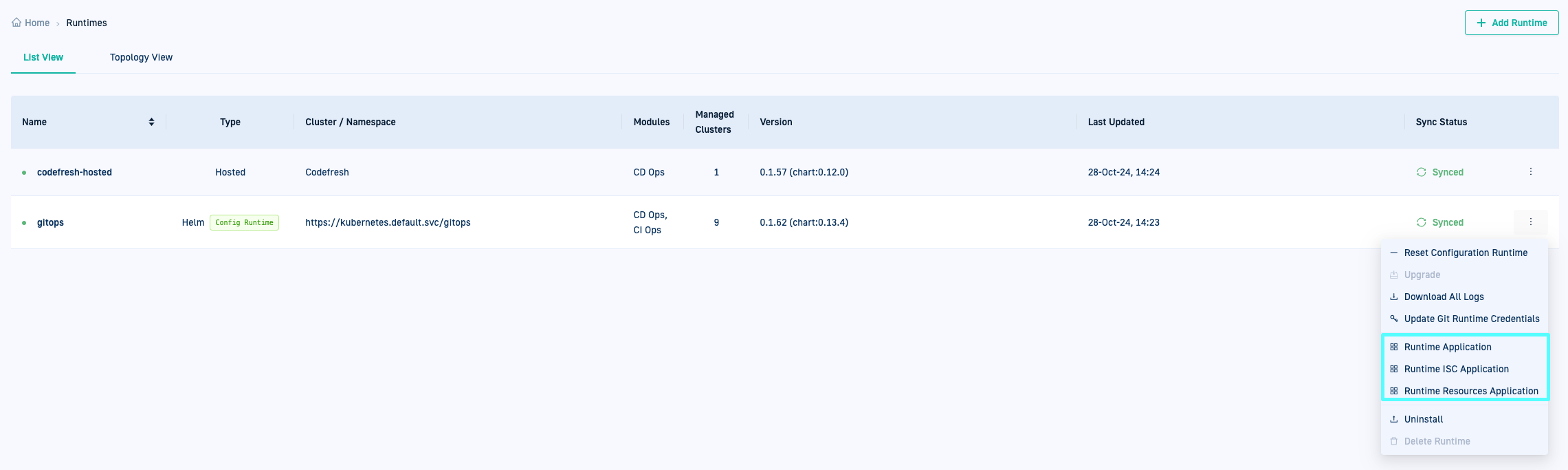Toggle gitops row three-dot menu
The height and width of the screenshot is (470, 1568).
pyautogui.click(x=1530, y=222)
